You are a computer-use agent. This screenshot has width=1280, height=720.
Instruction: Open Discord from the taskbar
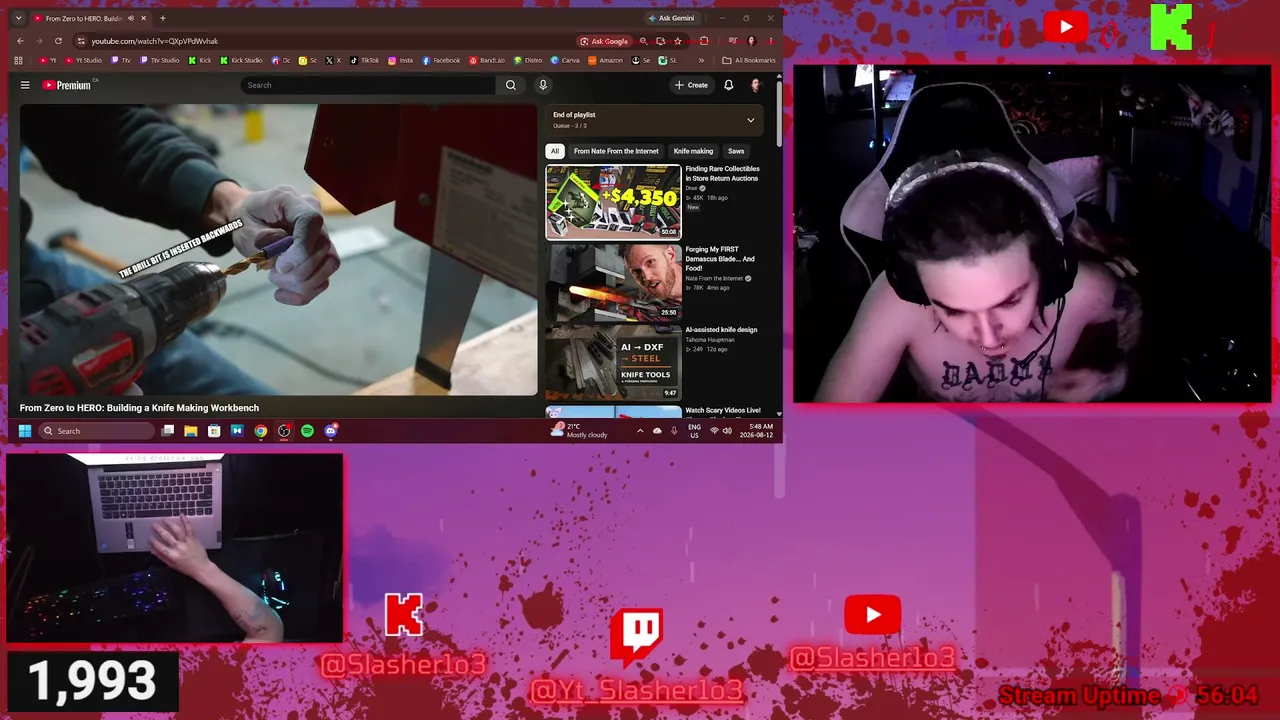click(331, 431)
